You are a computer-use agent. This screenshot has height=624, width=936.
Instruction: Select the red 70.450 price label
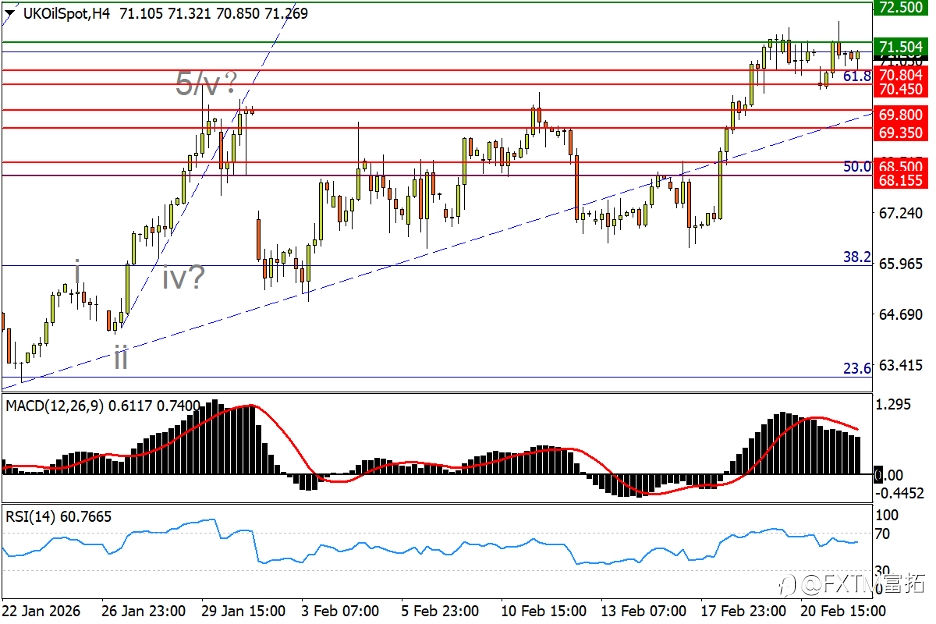pos(900,90)
